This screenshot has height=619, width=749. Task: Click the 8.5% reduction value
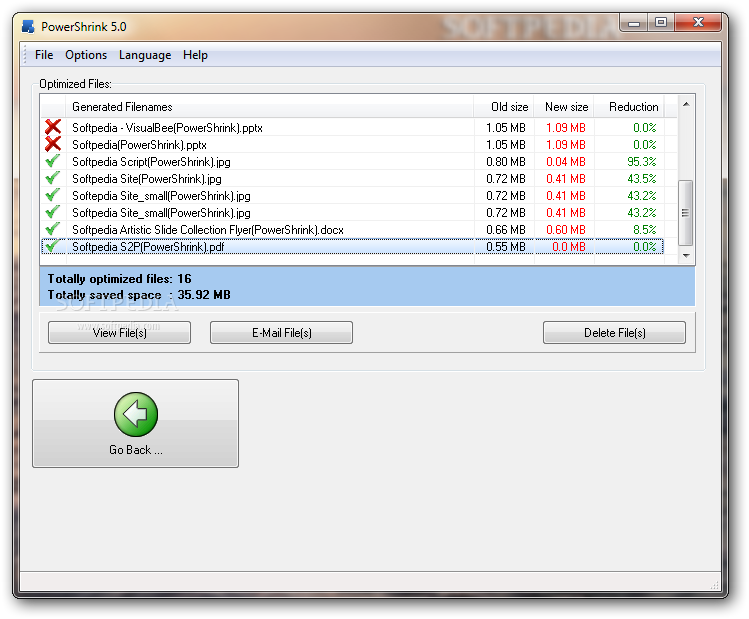[644, 230]
